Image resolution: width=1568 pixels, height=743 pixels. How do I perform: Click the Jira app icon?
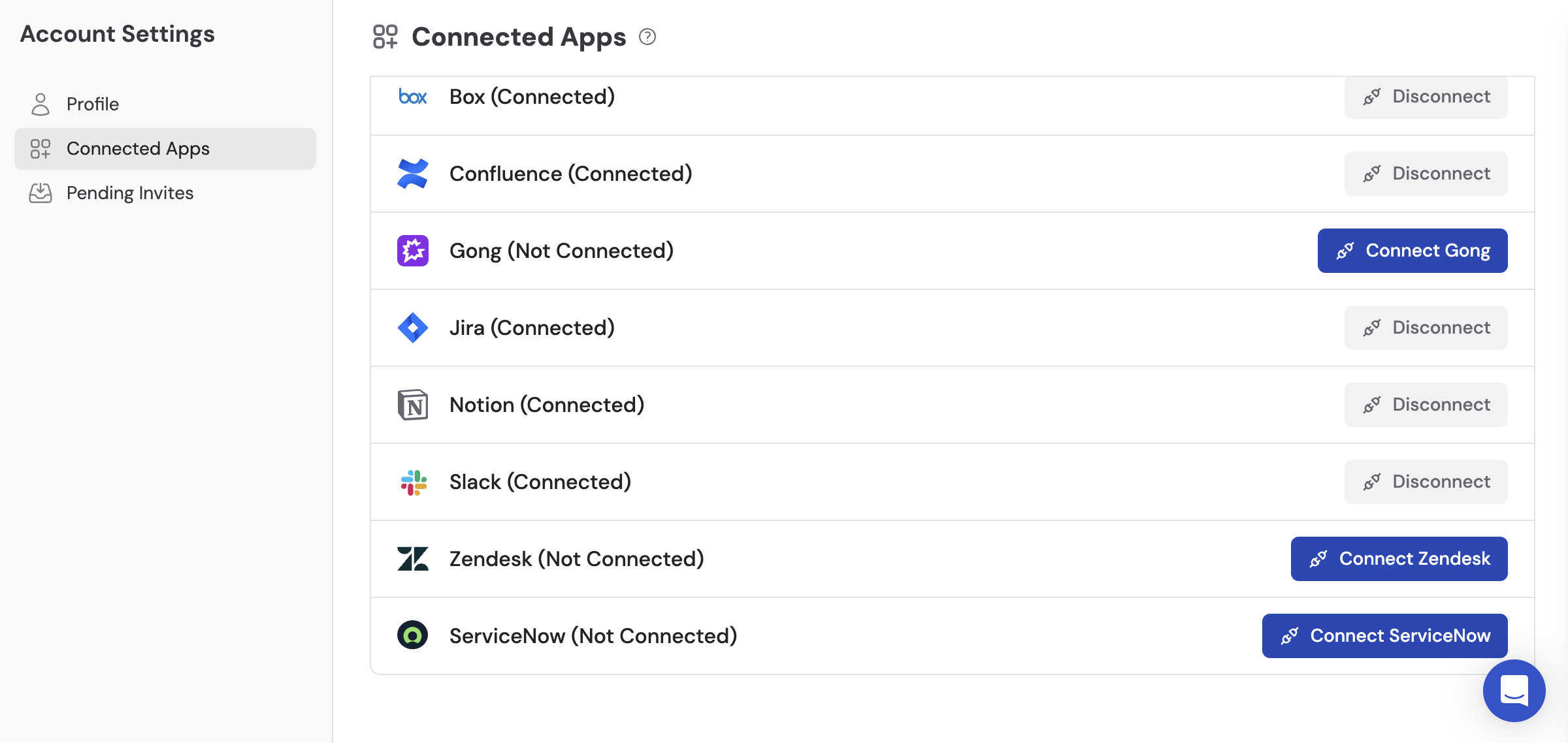click(x=412, y=327)
